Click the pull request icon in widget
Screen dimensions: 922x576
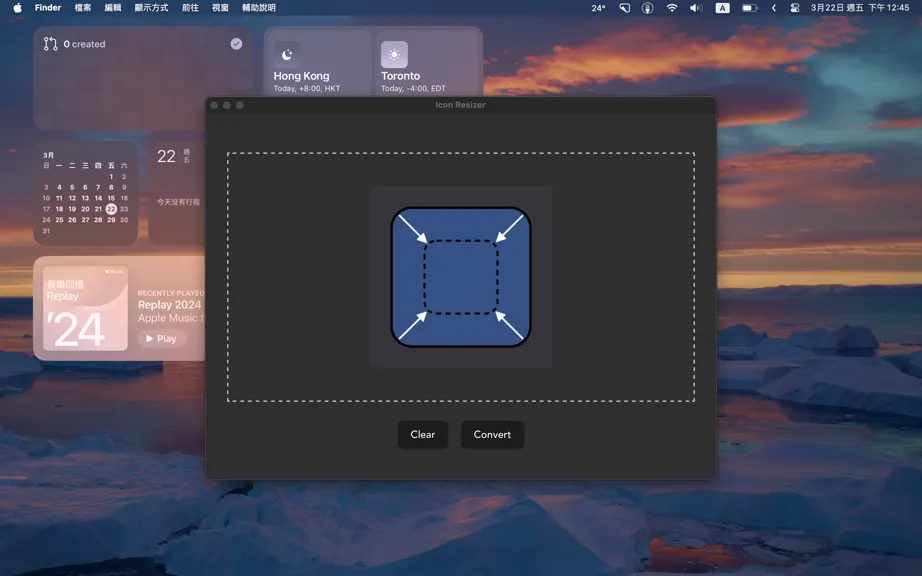(51, 43)
